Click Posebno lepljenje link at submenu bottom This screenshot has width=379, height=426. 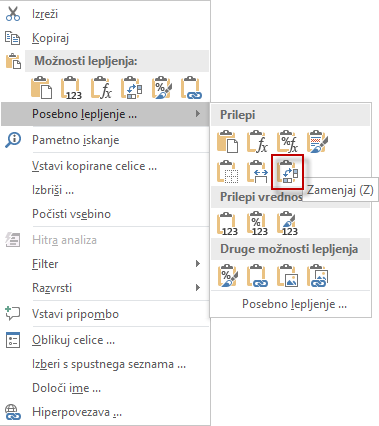click(294, 304)
